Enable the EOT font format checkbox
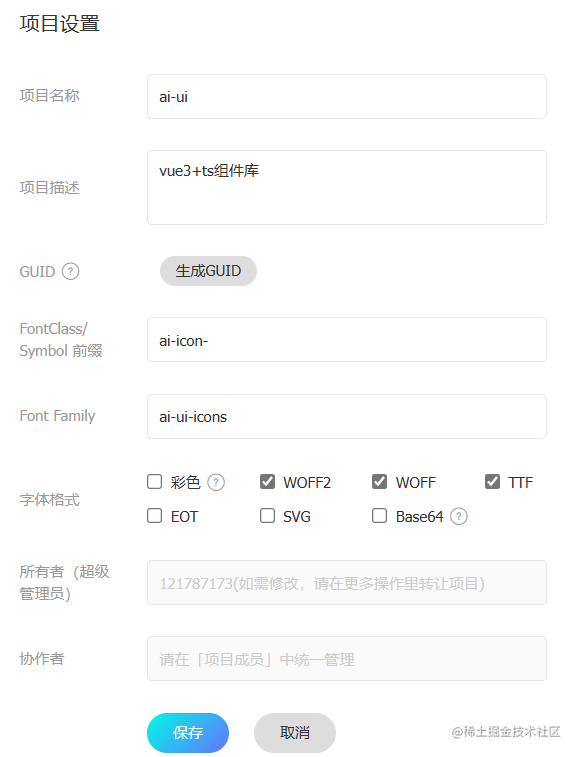 155,516
